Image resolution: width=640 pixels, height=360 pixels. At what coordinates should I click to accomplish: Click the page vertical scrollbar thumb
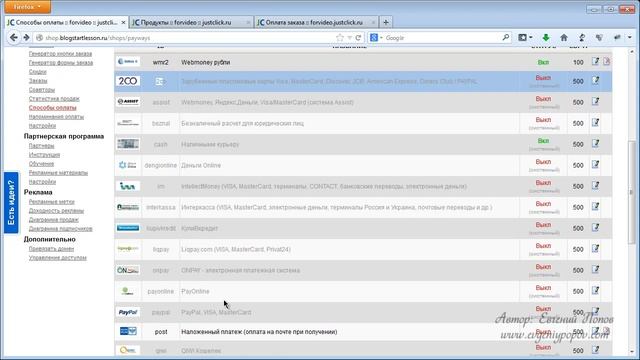click(631, 192)
